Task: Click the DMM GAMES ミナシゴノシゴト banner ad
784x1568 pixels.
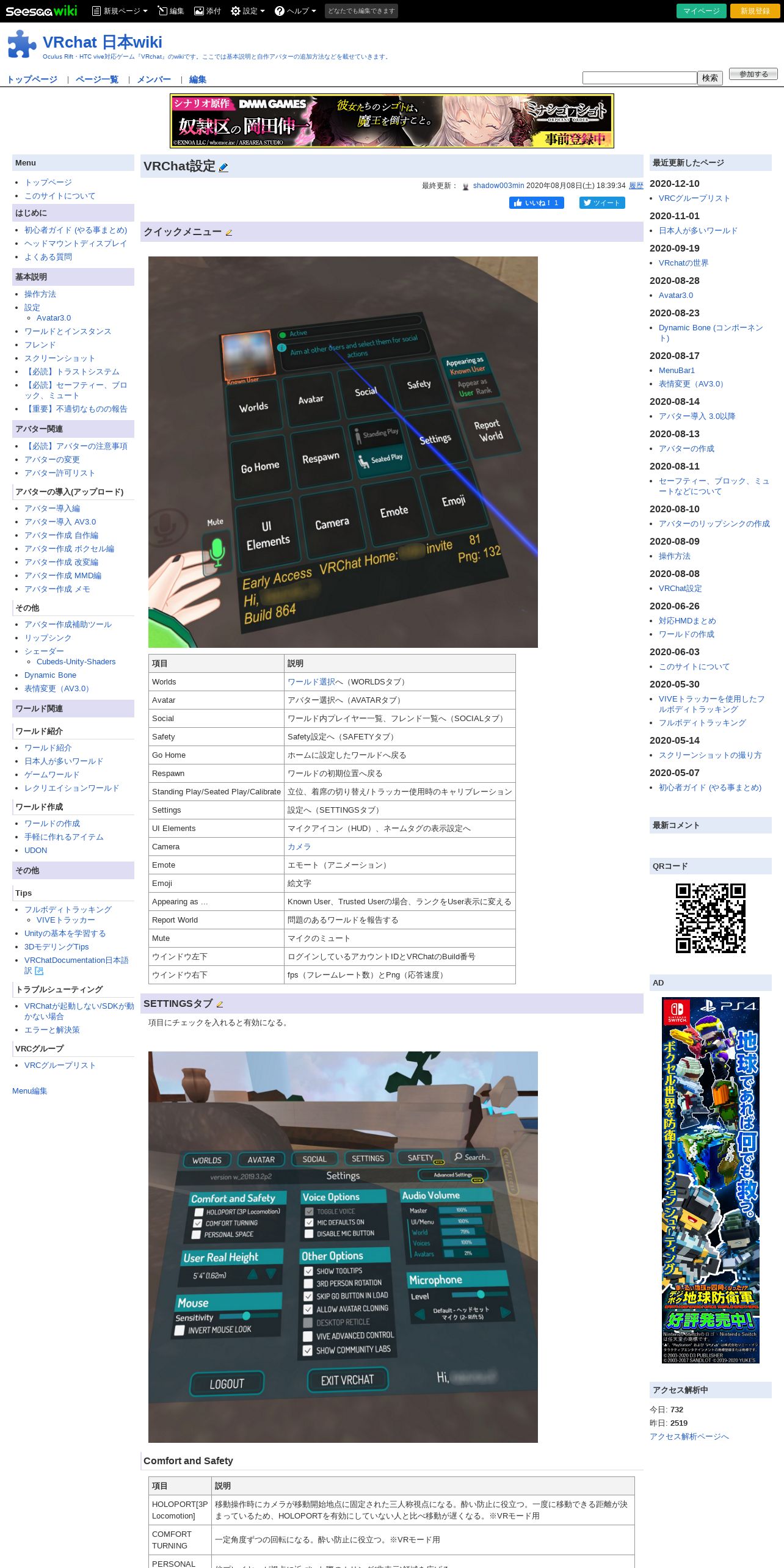Action: pyautogui.click(x=392, y=121)
